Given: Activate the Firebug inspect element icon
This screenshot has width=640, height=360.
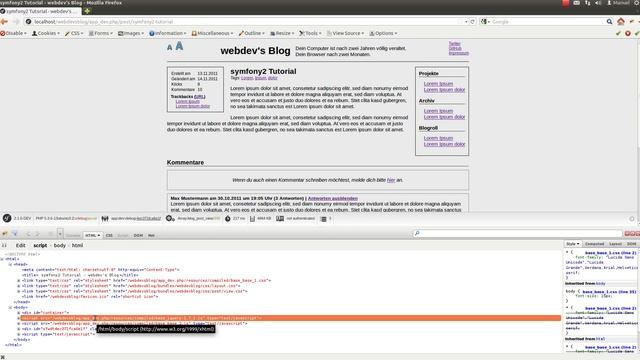Looking at the screenshot, I should (15, 234).
